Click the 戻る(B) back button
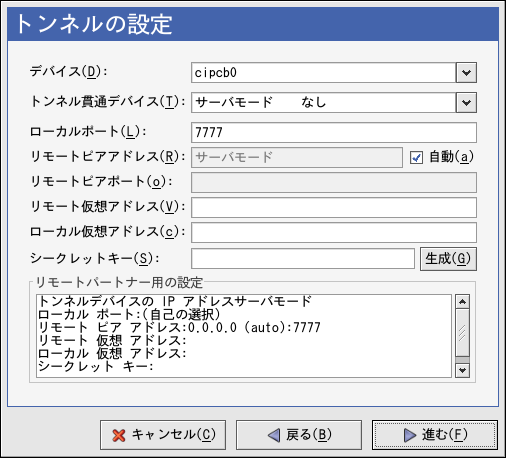506x458 pixels. point(299,435)
